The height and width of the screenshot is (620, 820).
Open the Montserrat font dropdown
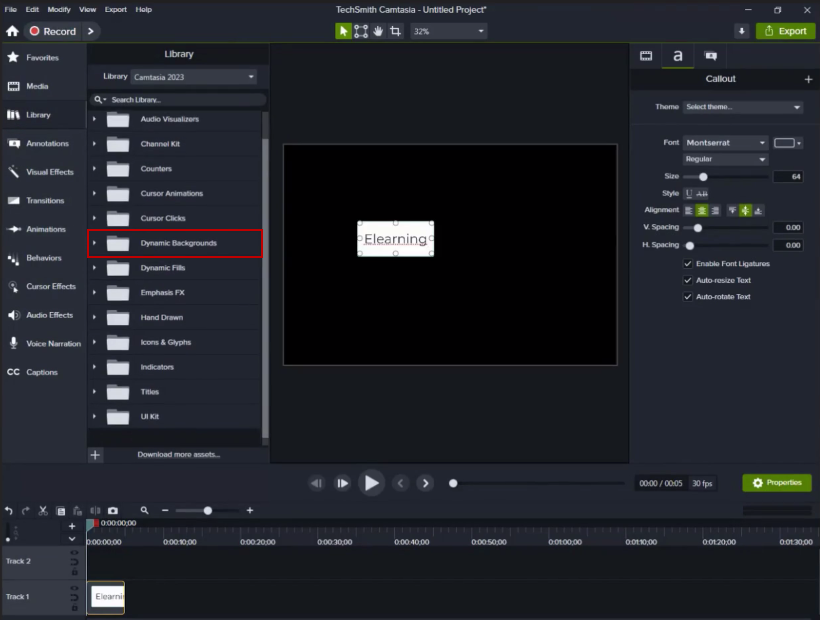[x=726, y=143]
